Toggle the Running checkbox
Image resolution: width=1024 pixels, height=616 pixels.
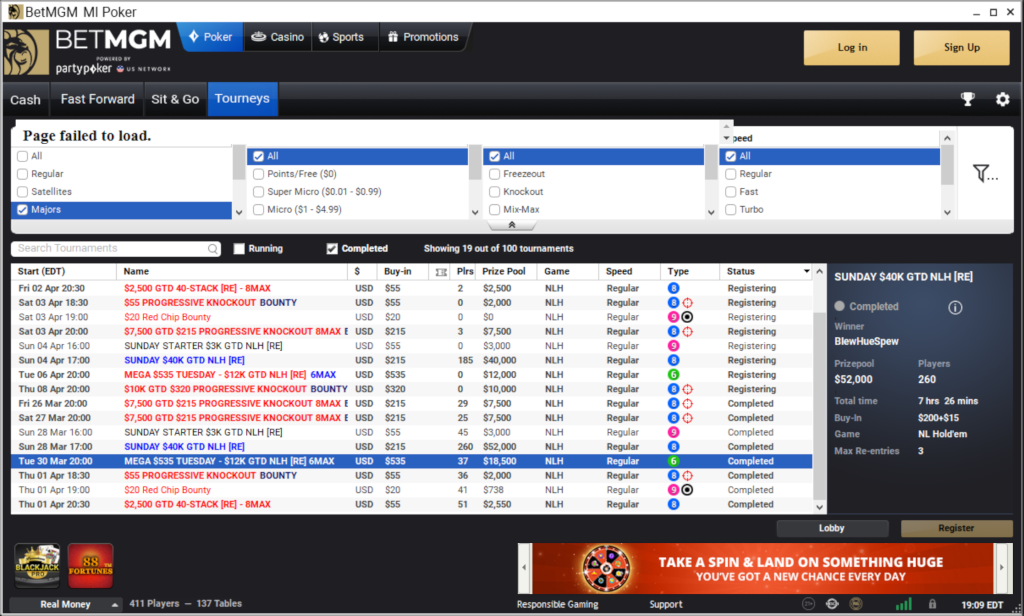click(239, 249)
